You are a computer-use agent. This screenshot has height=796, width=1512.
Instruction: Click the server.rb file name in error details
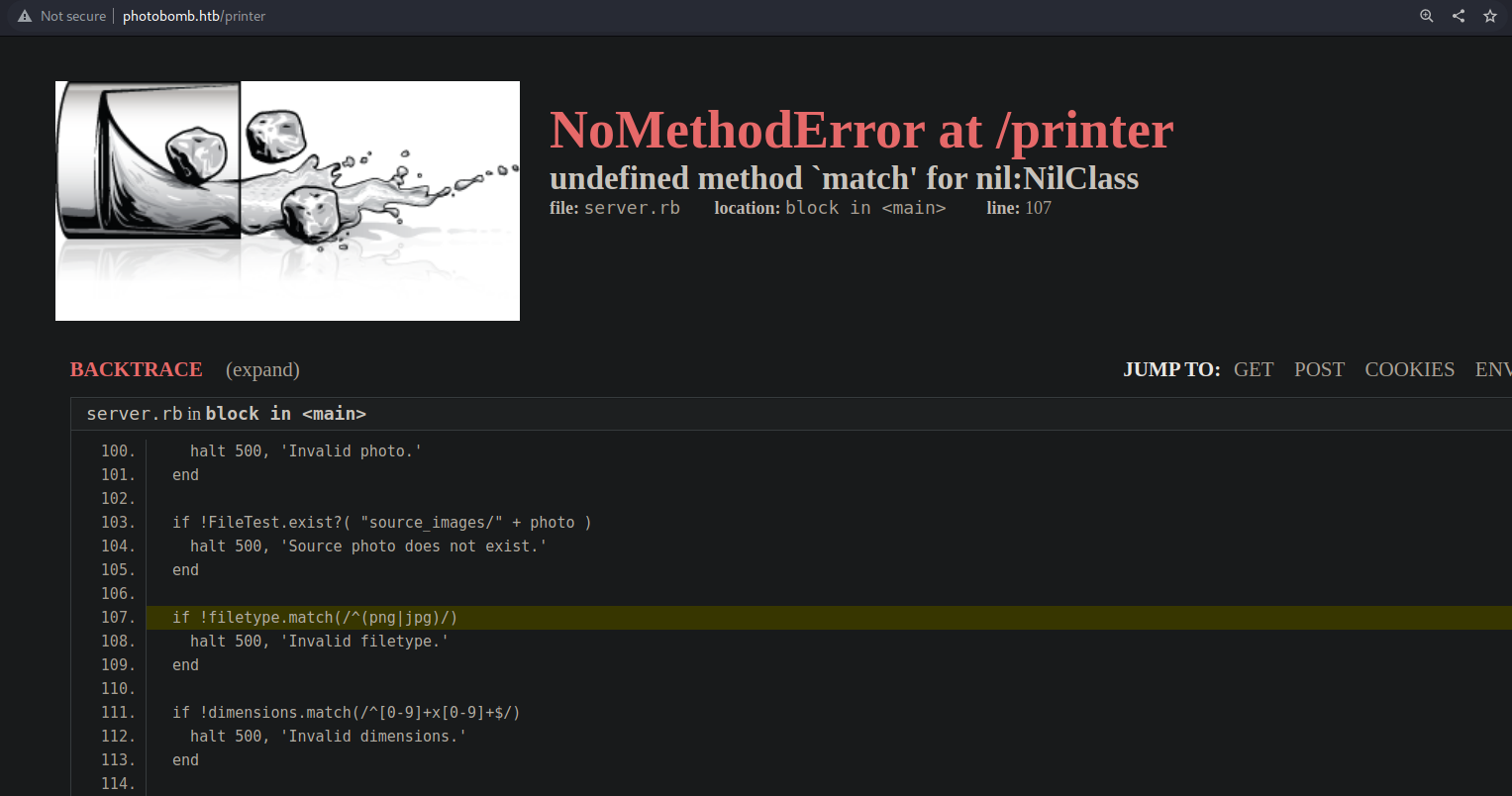tap(632, 208)
